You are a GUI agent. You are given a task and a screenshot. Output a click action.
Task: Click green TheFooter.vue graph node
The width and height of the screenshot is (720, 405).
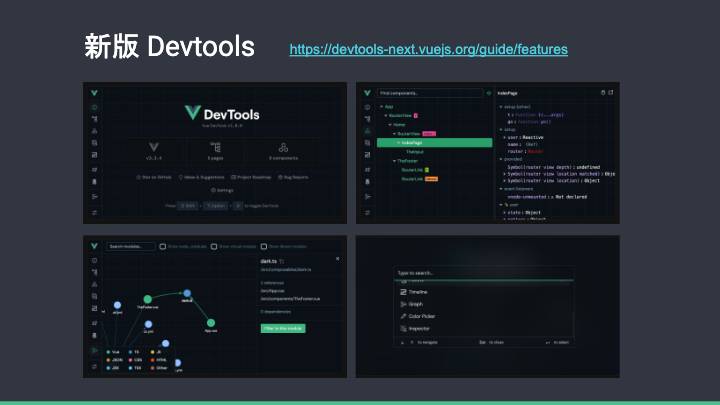(147, 299)
